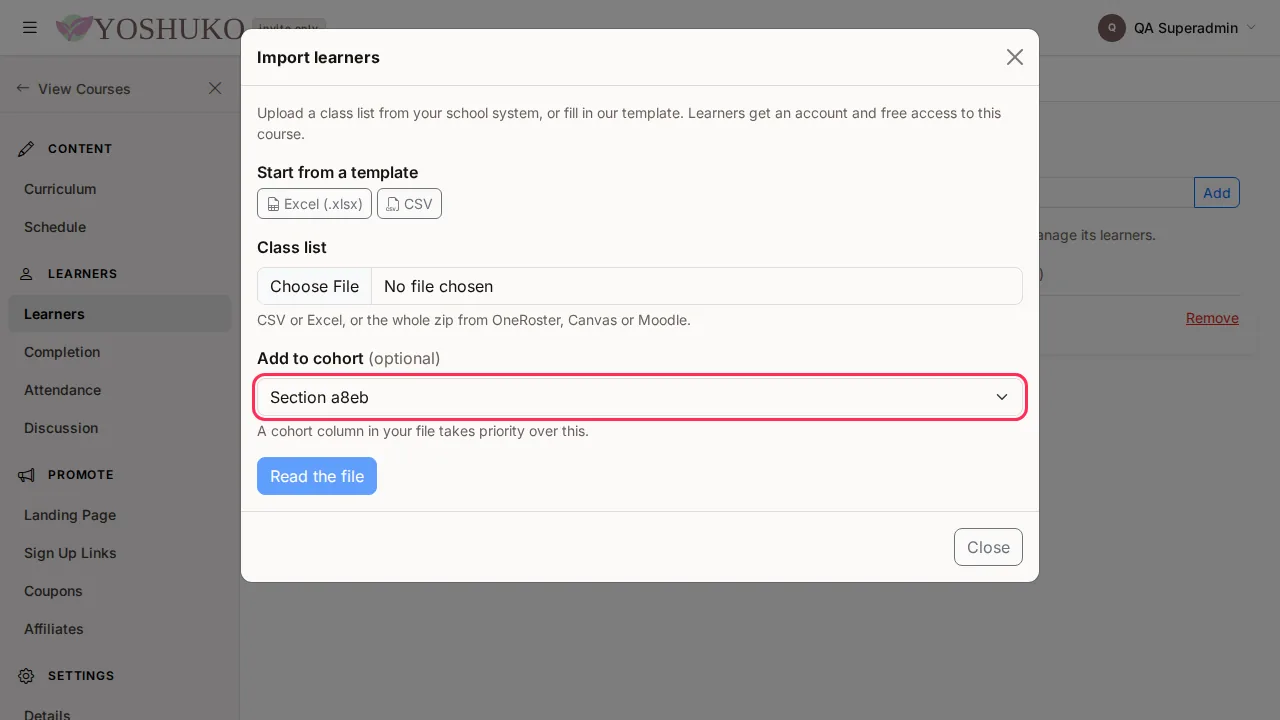This screenshot has height=720, width=1280.
Task: Open Completion in sidebar
Action: [x=62, y=352]
